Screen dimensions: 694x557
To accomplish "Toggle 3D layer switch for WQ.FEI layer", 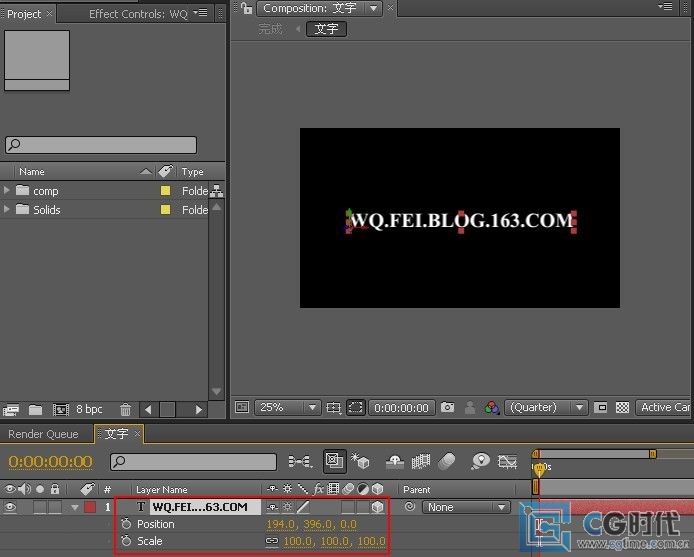I will [377, 507].
